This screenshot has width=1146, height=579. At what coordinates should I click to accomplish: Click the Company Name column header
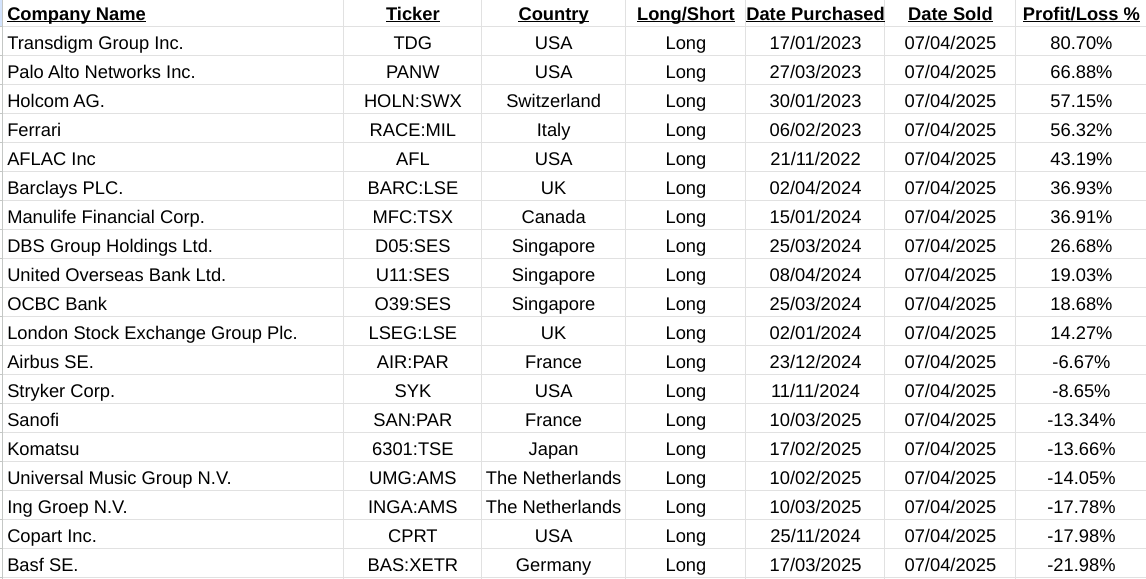[x=76, y=14]
